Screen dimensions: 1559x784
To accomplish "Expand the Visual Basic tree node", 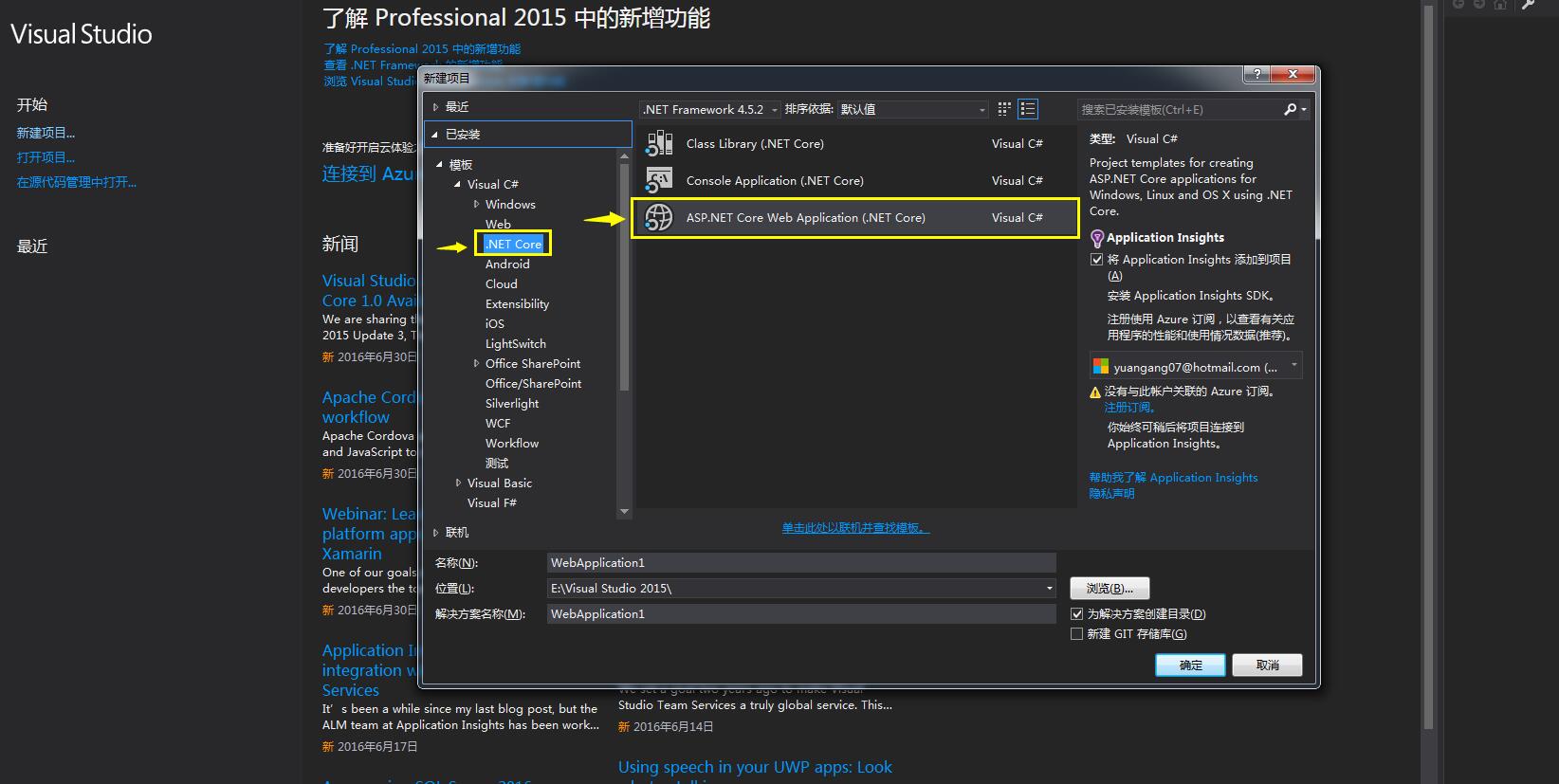I will tap(459, 483).
